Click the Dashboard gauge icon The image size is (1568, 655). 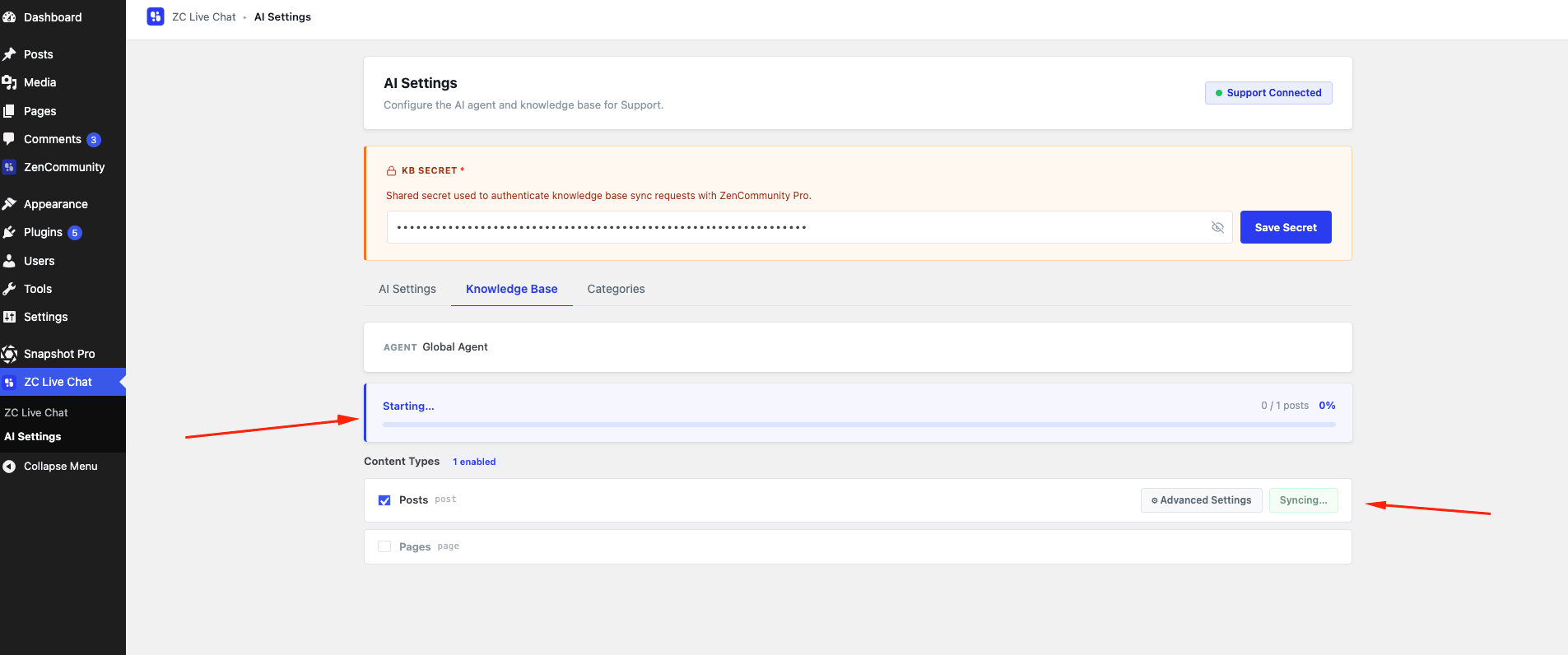9,17
